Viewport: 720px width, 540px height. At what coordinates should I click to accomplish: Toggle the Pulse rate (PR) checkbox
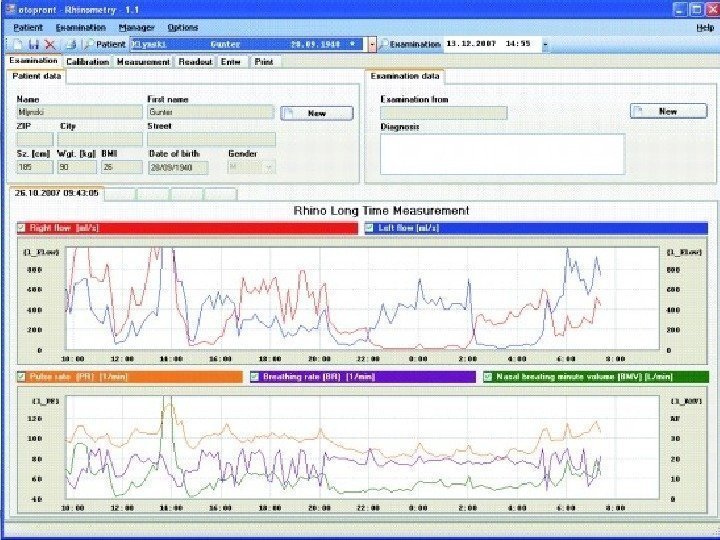[21, 377]
